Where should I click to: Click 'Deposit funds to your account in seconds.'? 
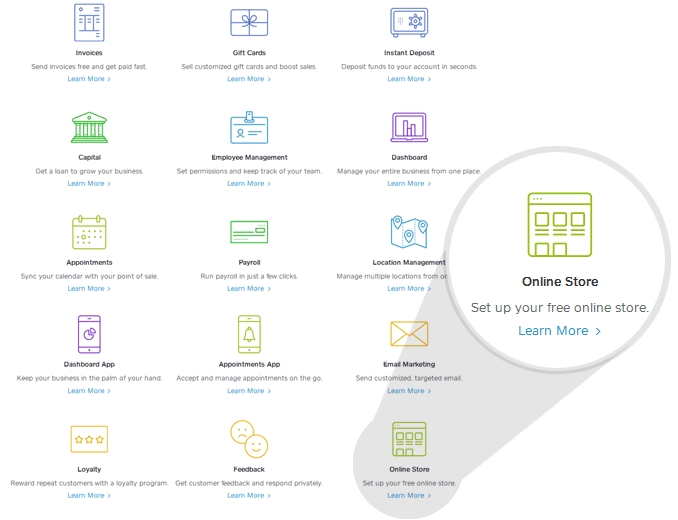pyautogui.click(x=409, y=67)
